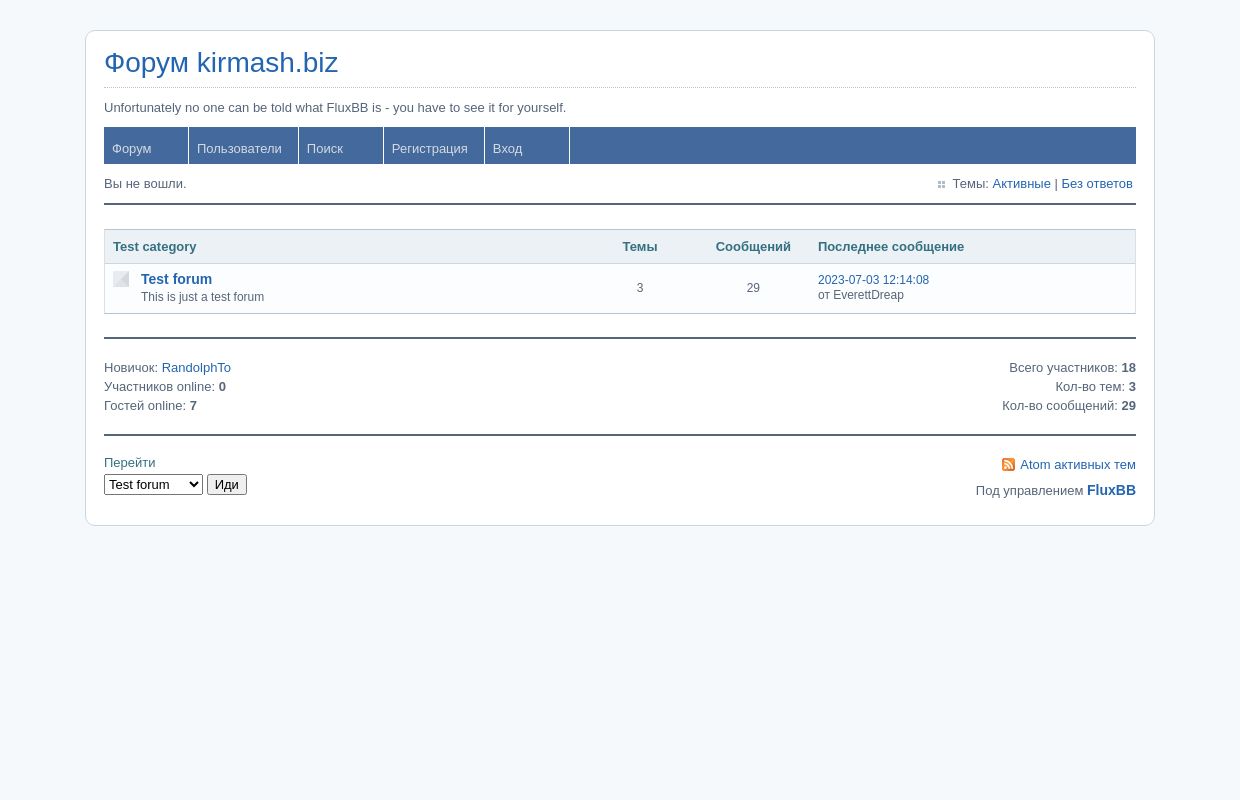Visit the FluxBB link in the footer
Viewport: 1240px width, 800px height.
pyautogui.click(x=1111, y=490)
